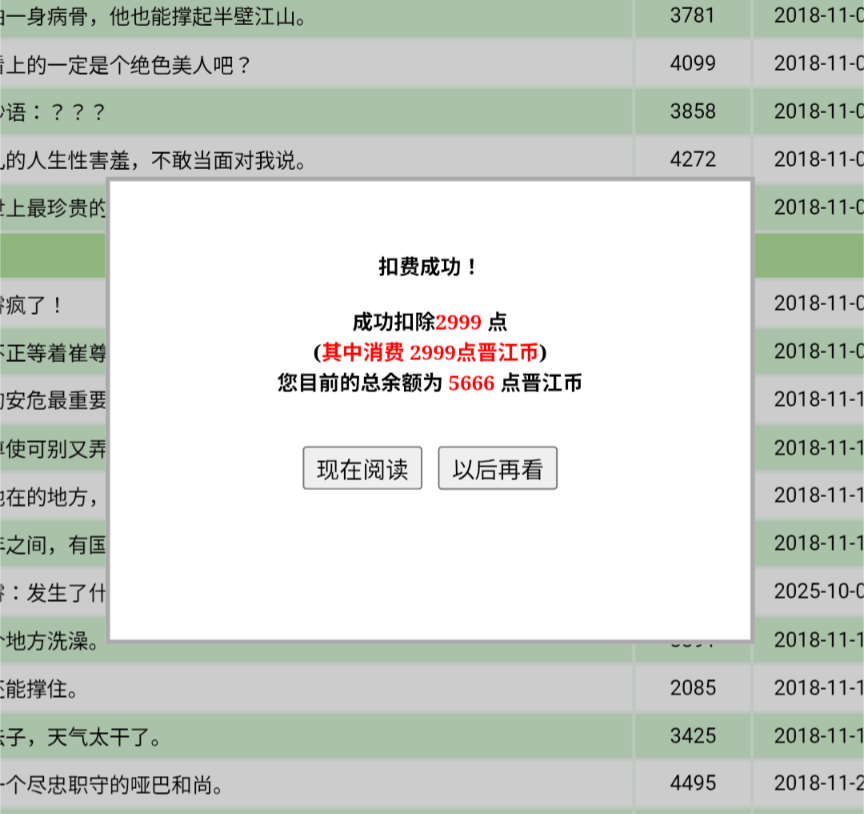Click the 现在阅读 button

point(362,468)
